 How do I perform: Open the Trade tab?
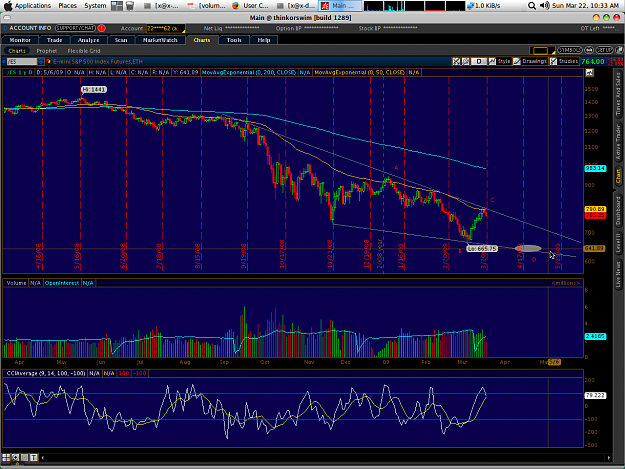54,40
